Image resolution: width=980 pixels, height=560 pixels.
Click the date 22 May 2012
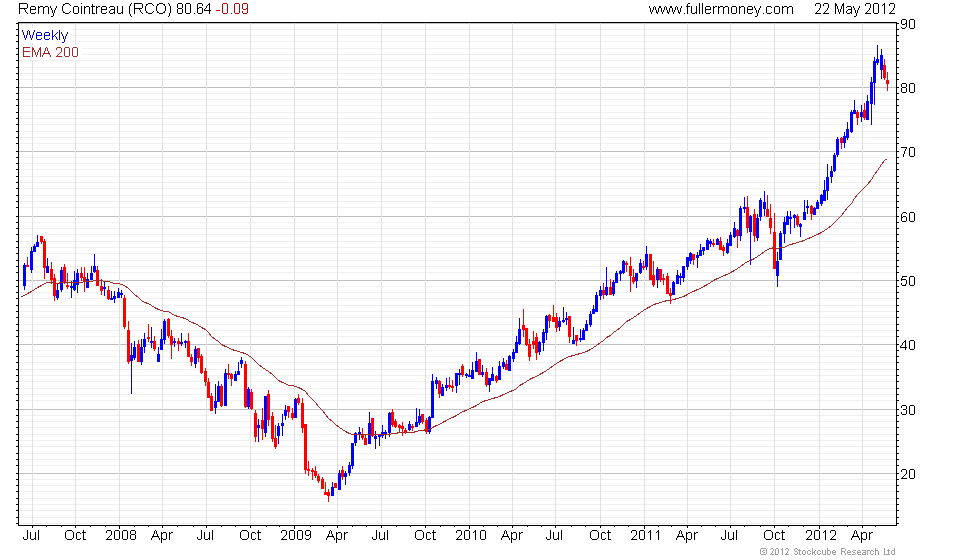(x=854, y=9)
